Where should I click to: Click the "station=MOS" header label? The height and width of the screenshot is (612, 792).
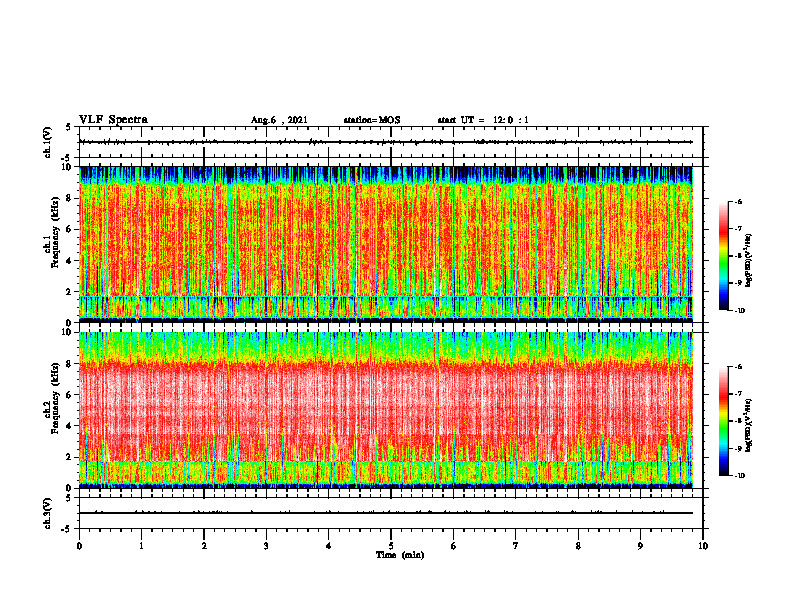coord(372,120)
